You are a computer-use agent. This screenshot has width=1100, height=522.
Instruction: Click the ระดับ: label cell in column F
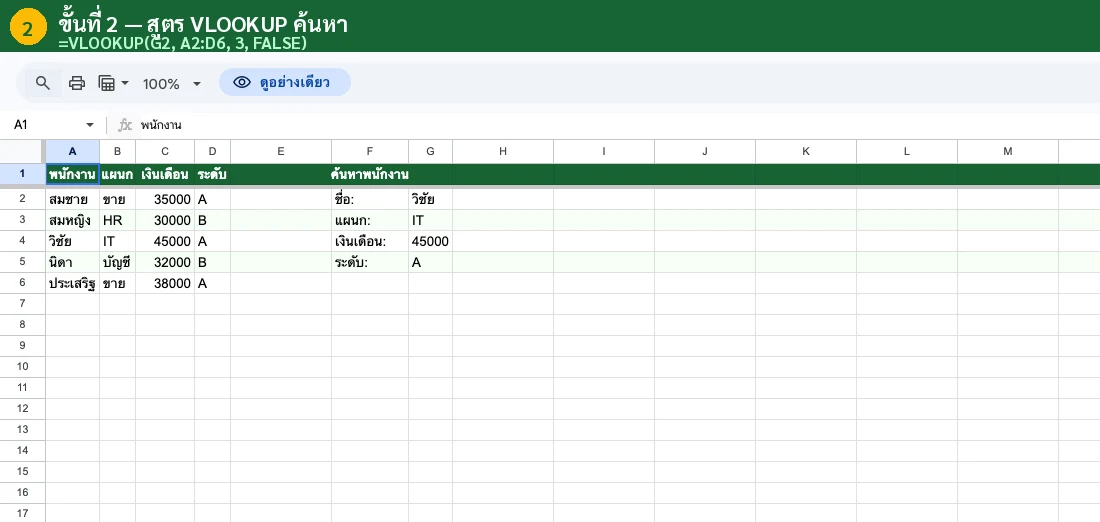tap(370, 262)
